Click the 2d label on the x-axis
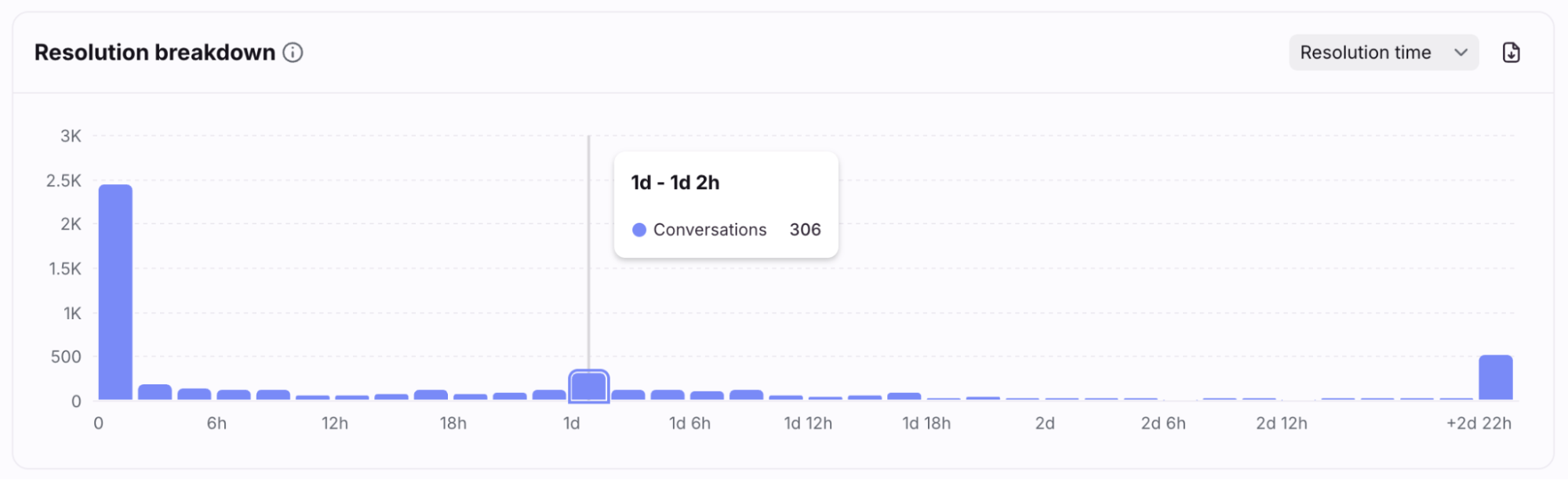Viewport: 1568px width, 480px height. pos(1044,424)
